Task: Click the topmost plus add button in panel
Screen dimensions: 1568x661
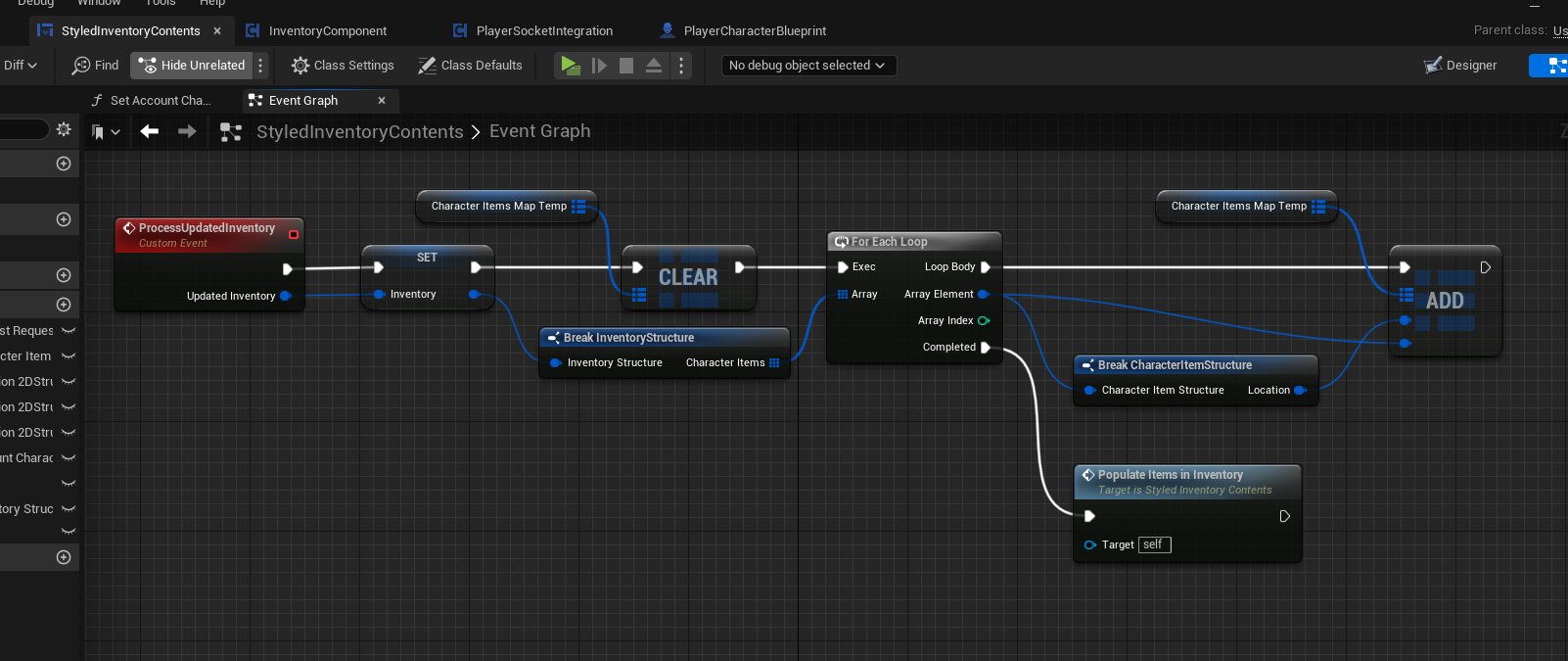Action: coord(64,164)
